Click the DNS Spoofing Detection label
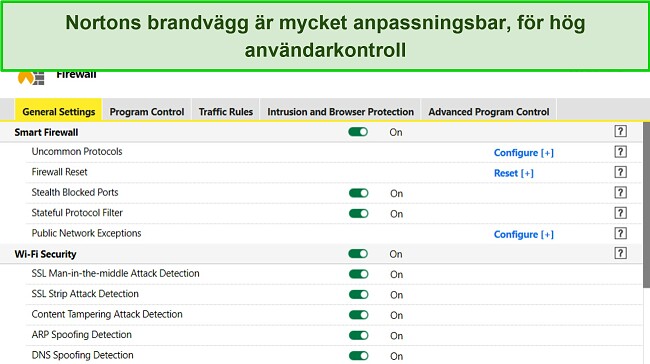 click(82, 355)
